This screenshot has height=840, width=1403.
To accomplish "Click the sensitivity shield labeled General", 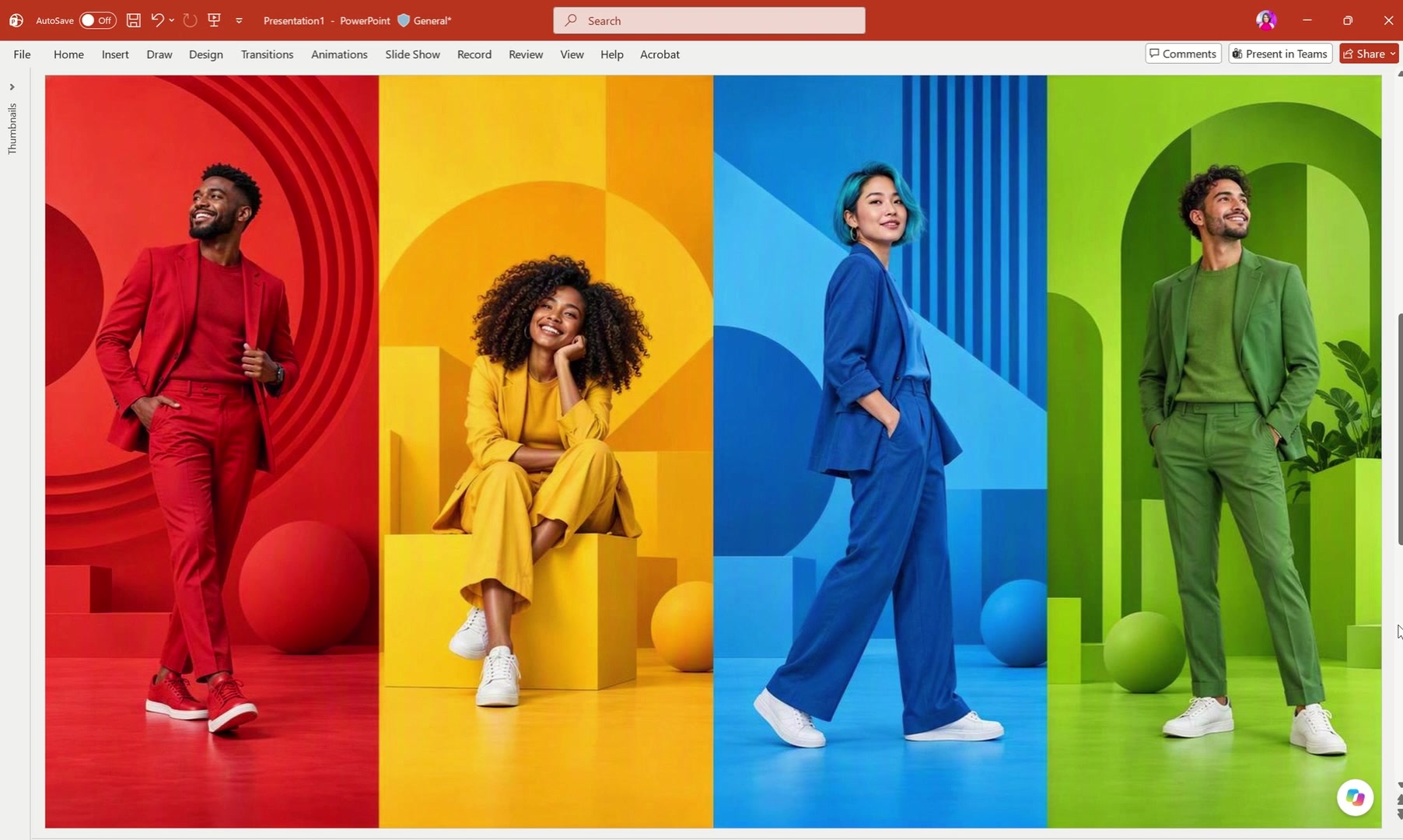I will pos(424,20).
